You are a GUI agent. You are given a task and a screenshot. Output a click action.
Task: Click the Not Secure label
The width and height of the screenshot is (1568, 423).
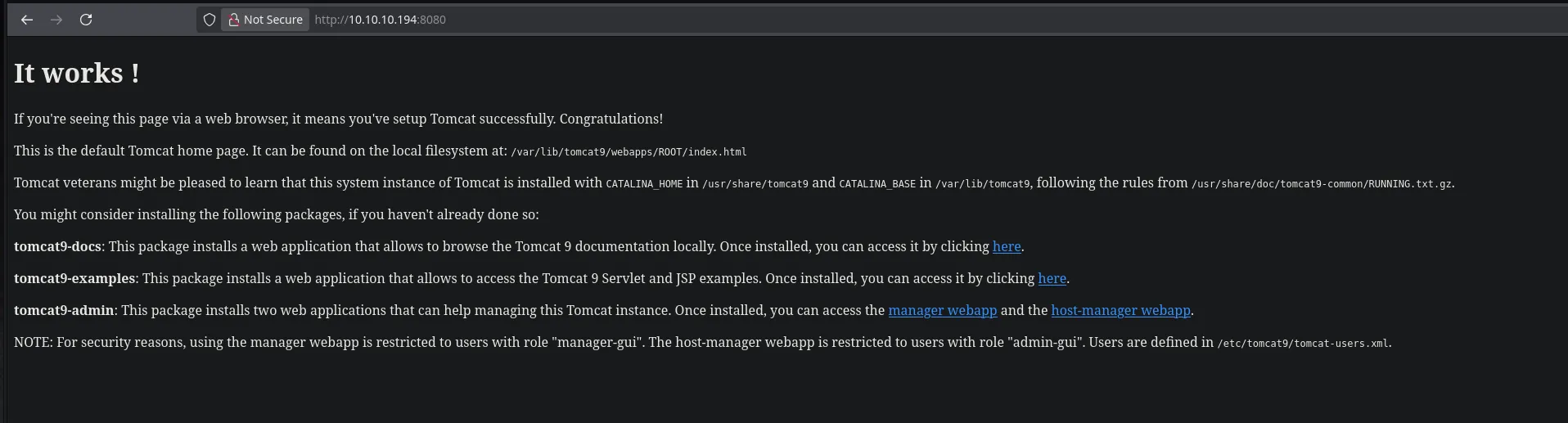coord(273,20)
